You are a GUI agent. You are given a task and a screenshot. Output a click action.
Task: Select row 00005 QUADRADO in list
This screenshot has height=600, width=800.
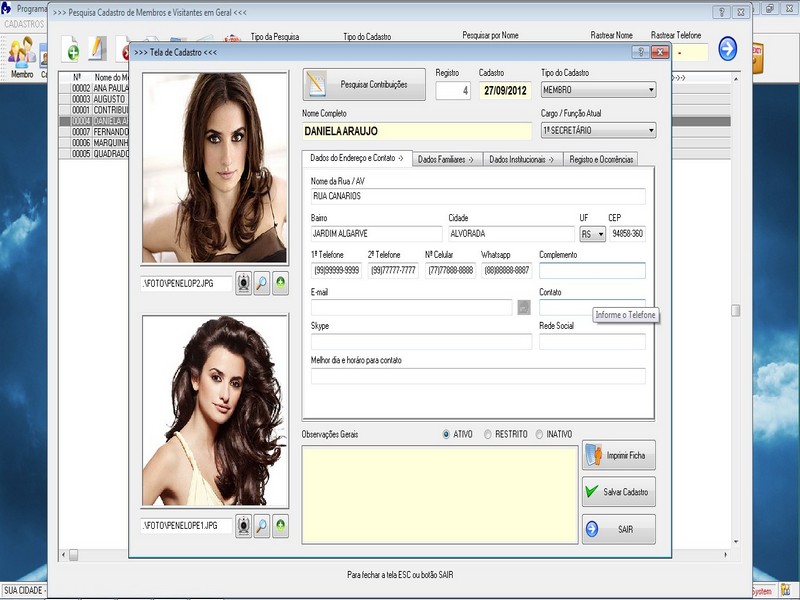94,154
